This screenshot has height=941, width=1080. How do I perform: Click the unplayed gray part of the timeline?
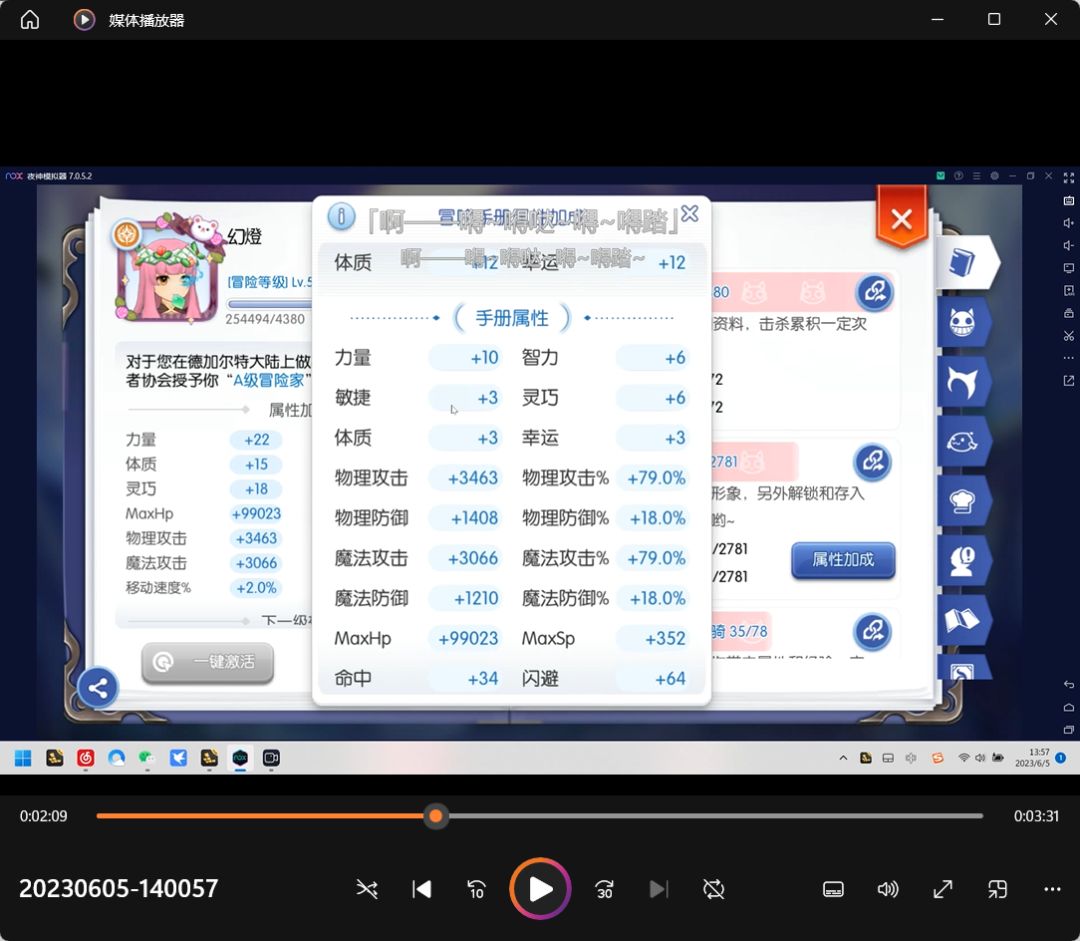coord(715,816)
